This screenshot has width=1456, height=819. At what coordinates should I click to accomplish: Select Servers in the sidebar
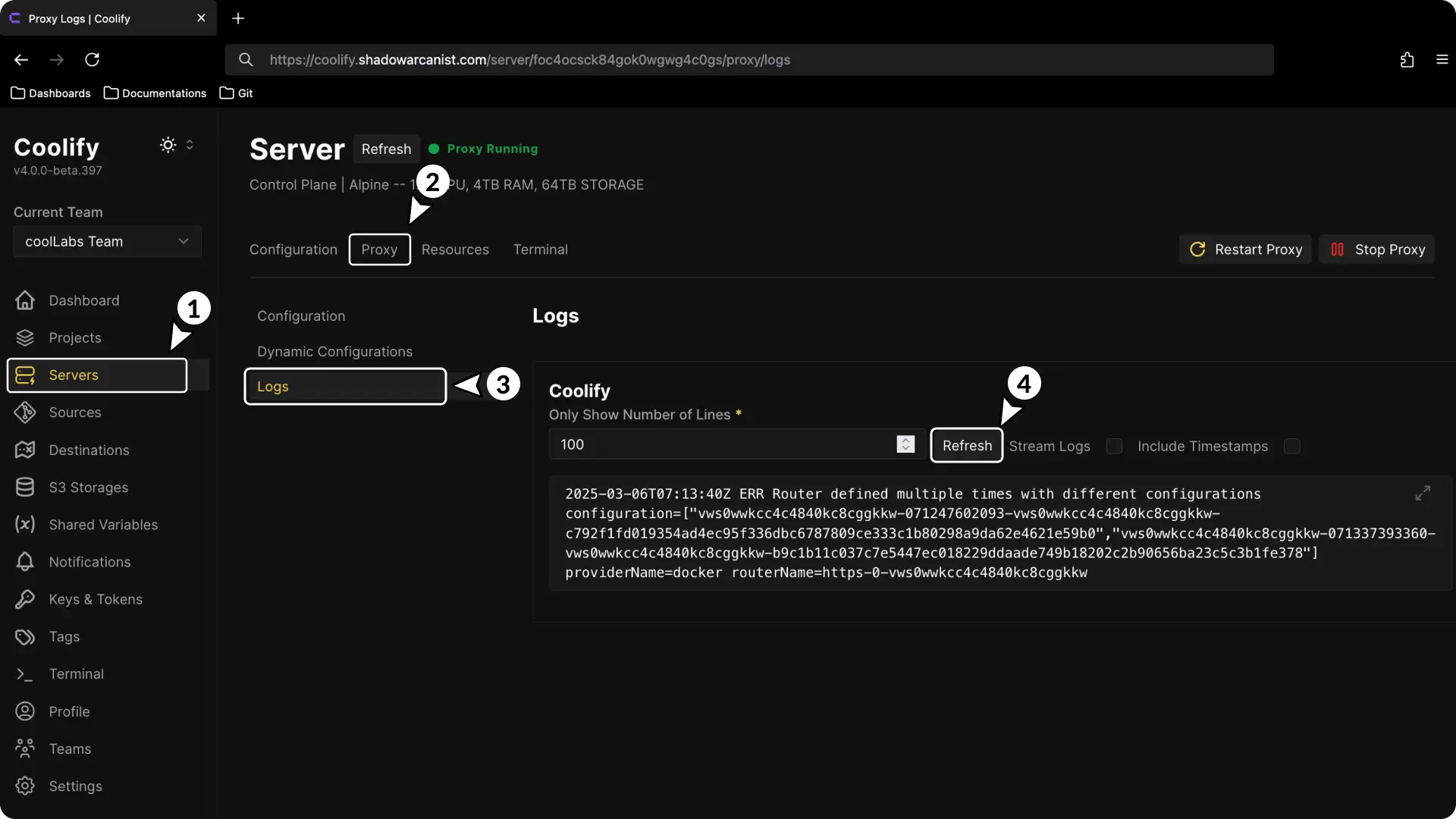point(74,375)
